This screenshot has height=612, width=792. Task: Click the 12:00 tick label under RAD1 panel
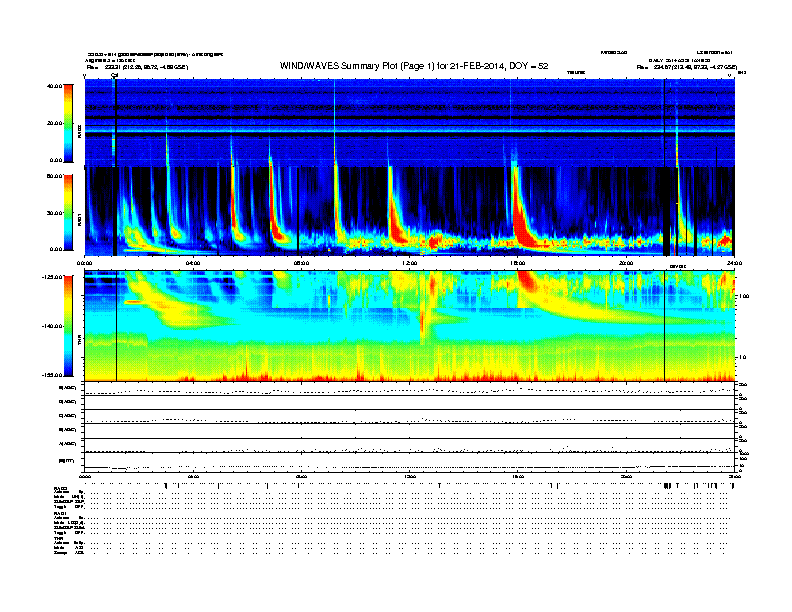click(410, 263)
